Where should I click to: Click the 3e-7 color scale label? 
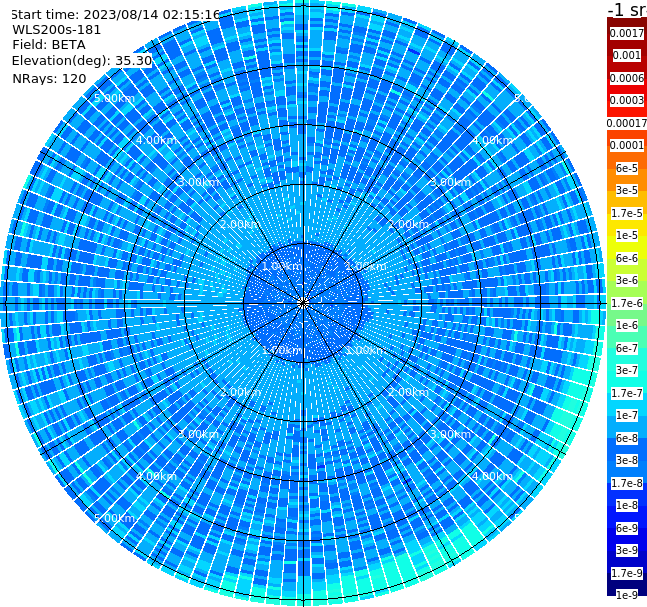click(627, 370)
